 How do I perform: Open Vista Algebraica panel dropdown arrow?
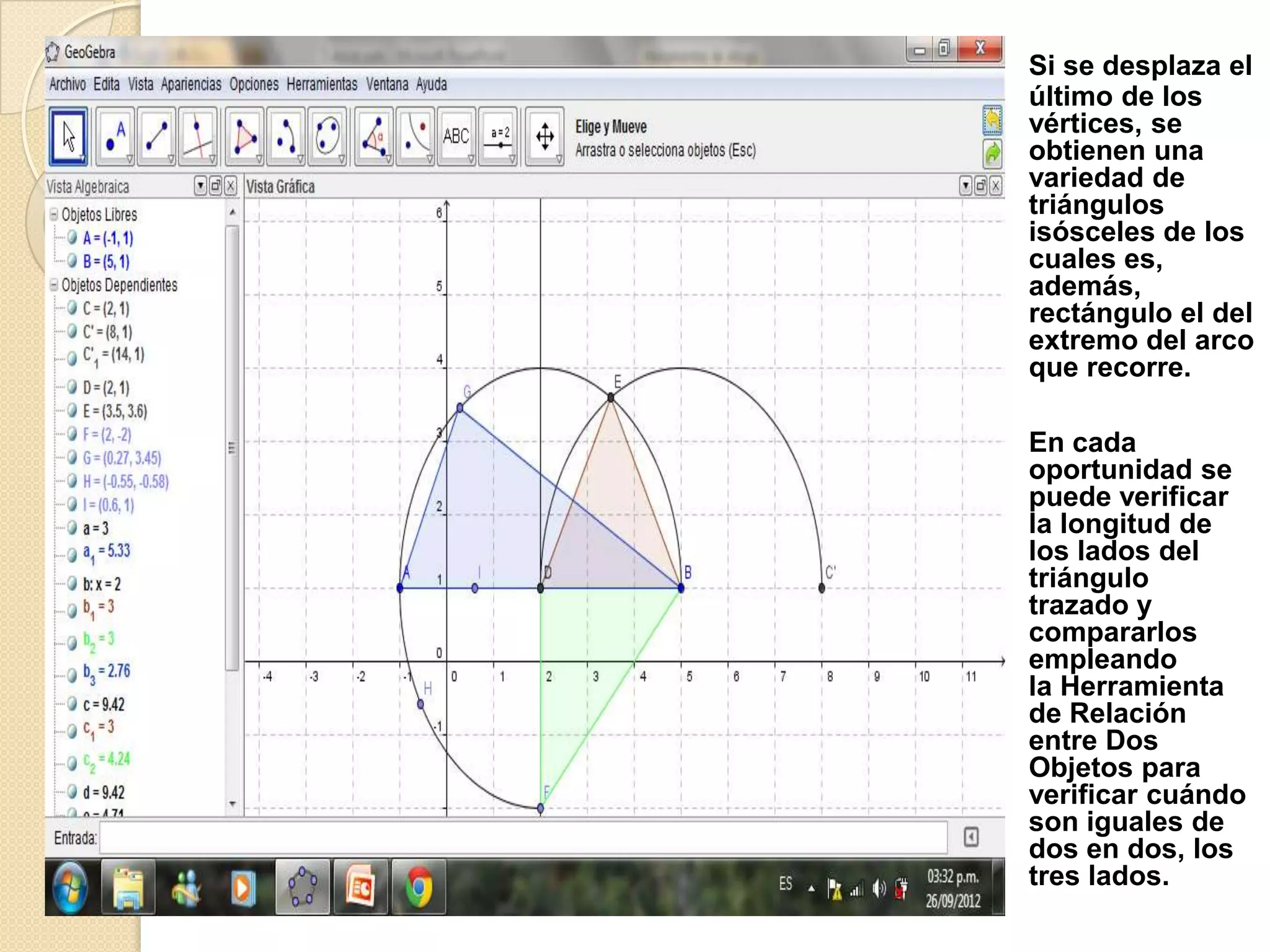coord(200,186)
